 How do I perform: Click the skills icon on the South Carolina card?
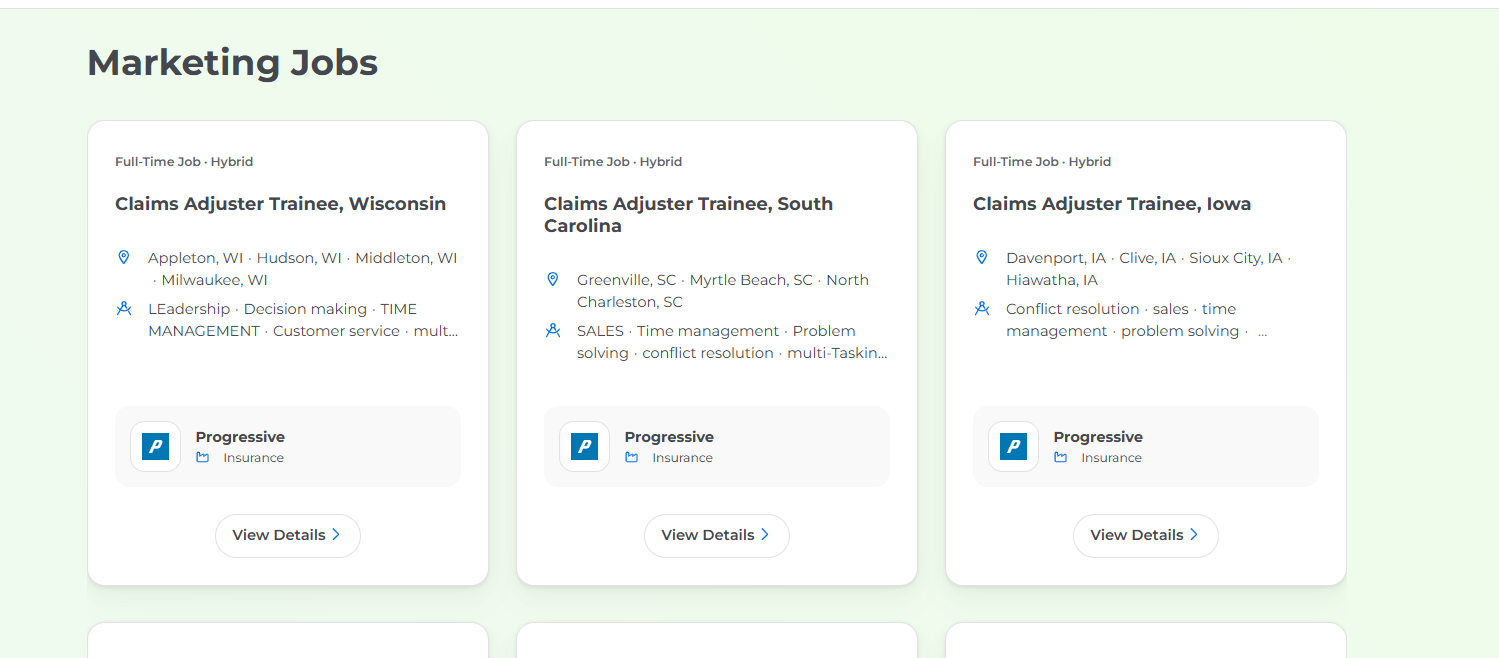pyautogui.click(x=553, y=331)
